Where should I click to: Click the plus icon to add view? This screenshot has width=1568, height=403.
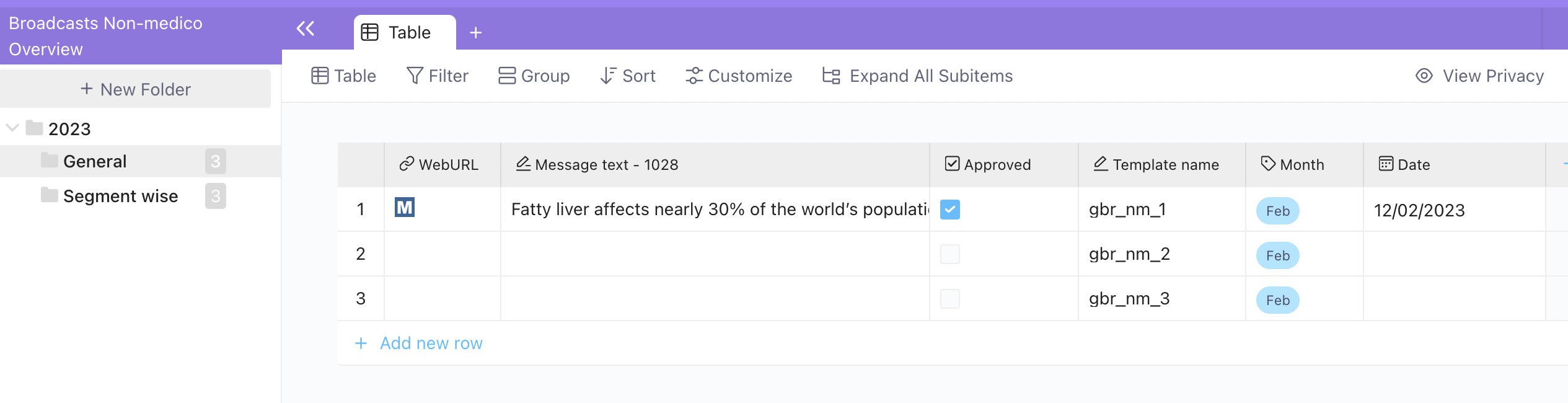[475, 33]
